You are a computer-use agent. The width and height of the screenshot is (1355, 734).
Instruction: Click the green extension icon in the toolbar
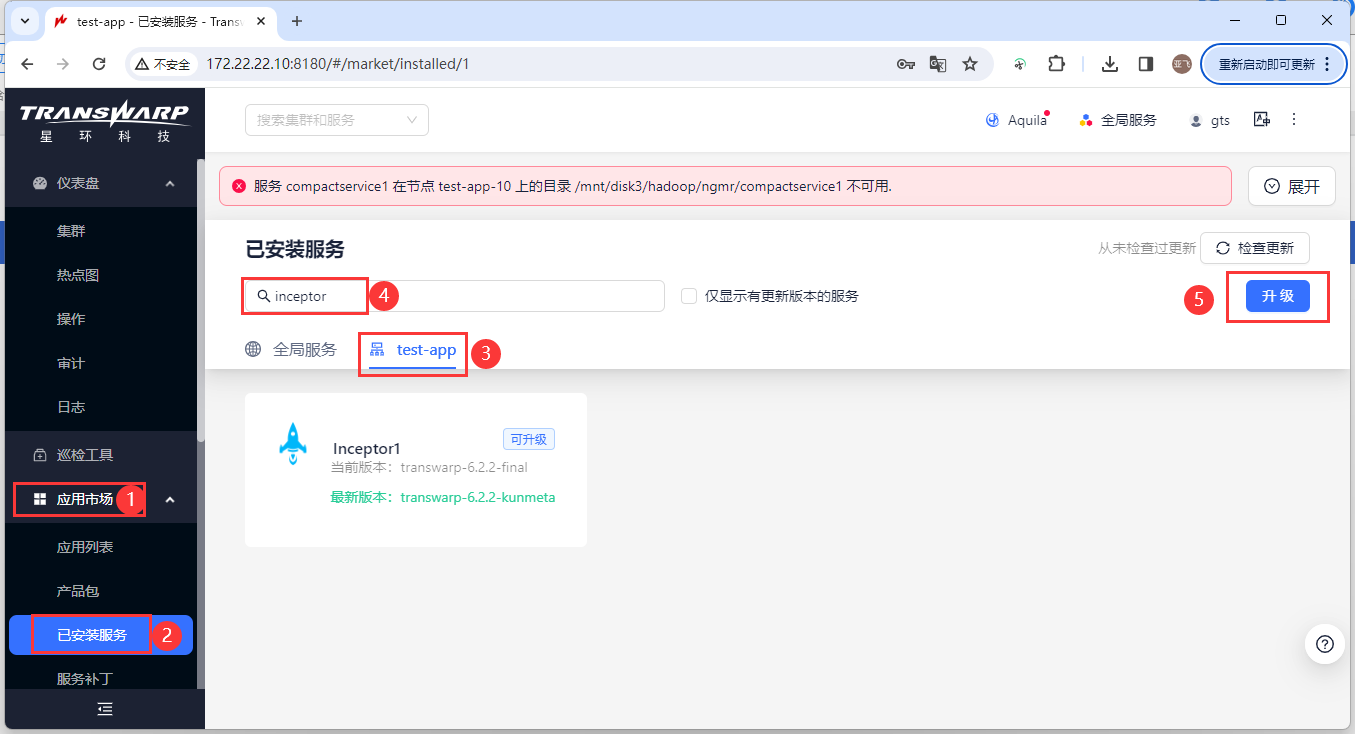click(x=1020, y=64)
